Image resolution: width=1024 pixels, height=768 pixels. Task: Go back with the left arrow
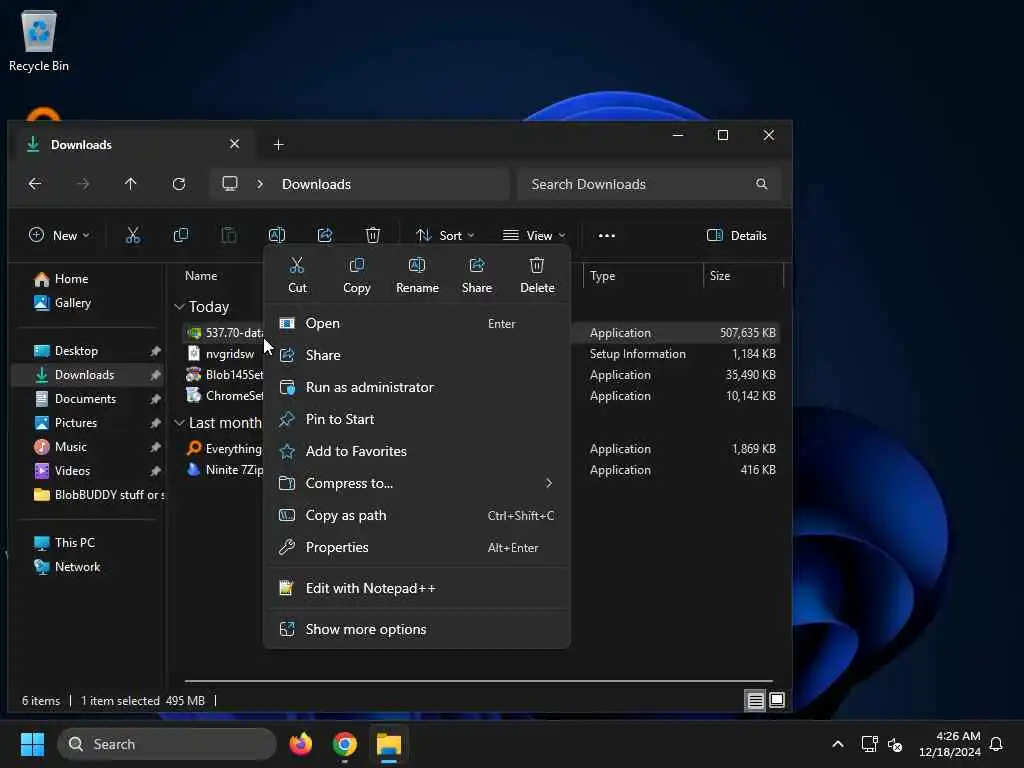(x=35, y=184)
